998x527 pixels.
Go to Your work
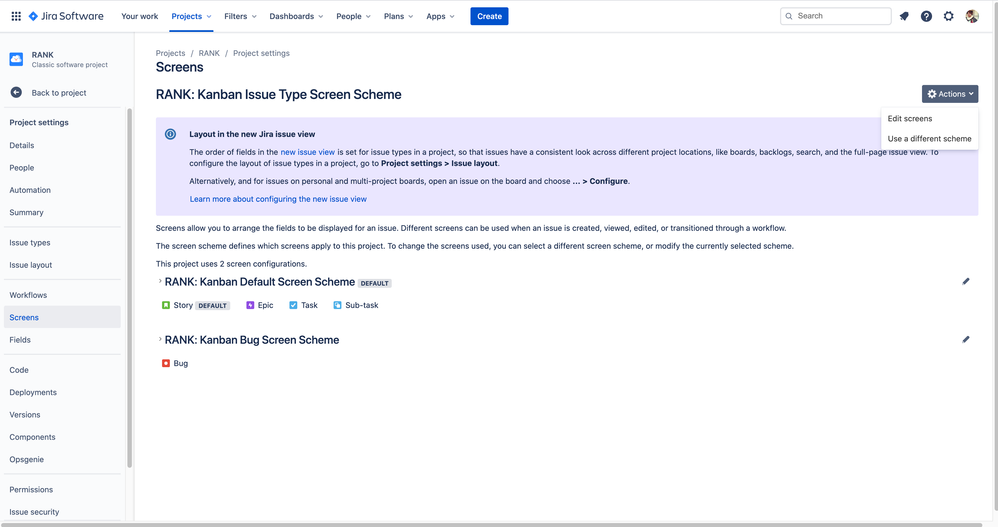[139, 17]
